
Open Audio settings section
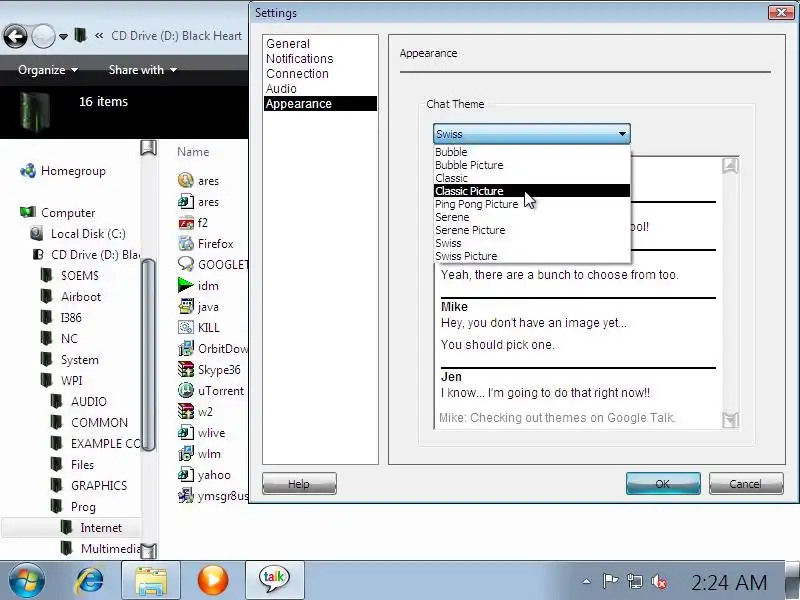281,89
